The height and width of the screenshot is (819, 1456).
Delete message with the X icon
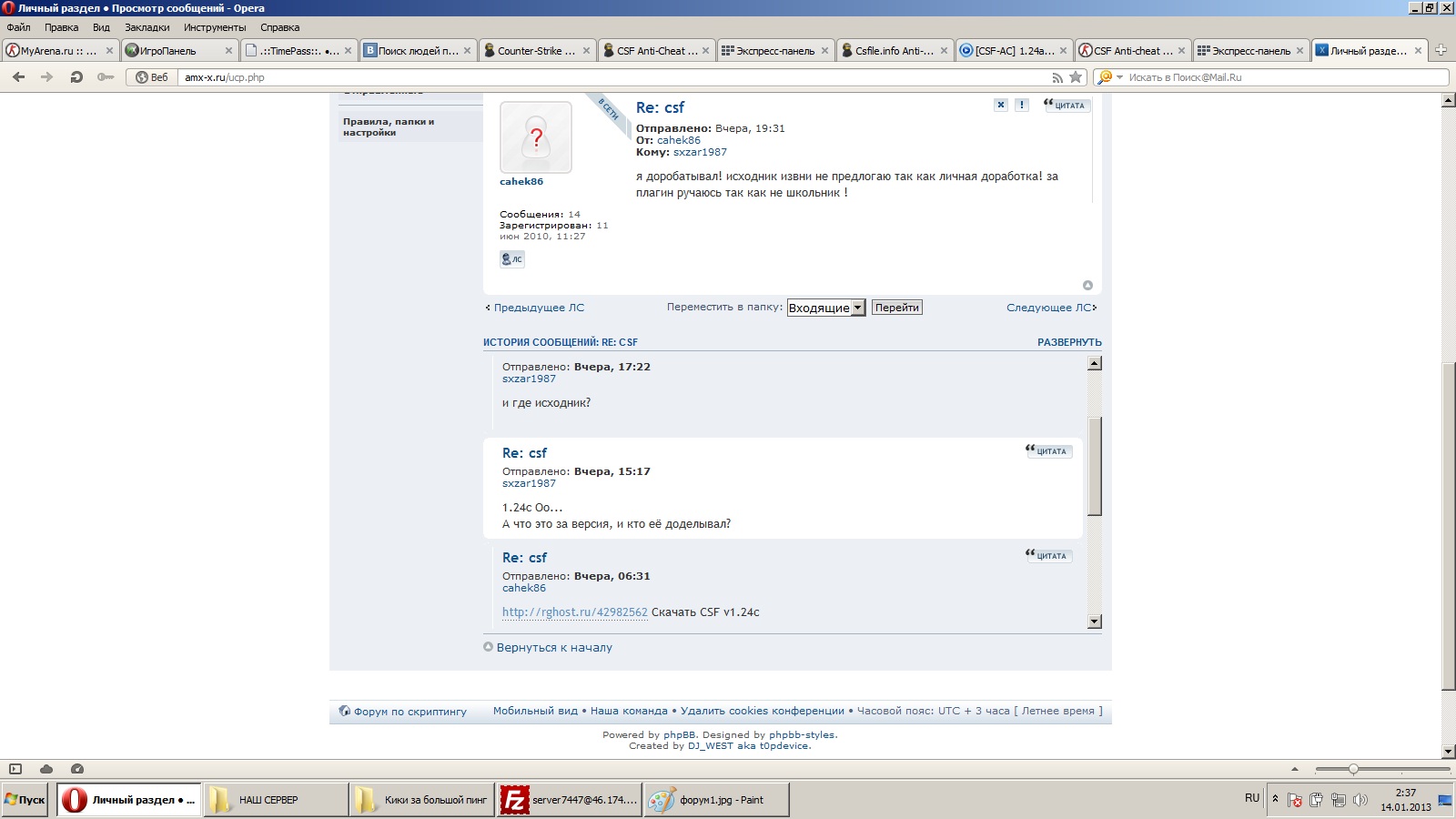(x=1001, y=105)
